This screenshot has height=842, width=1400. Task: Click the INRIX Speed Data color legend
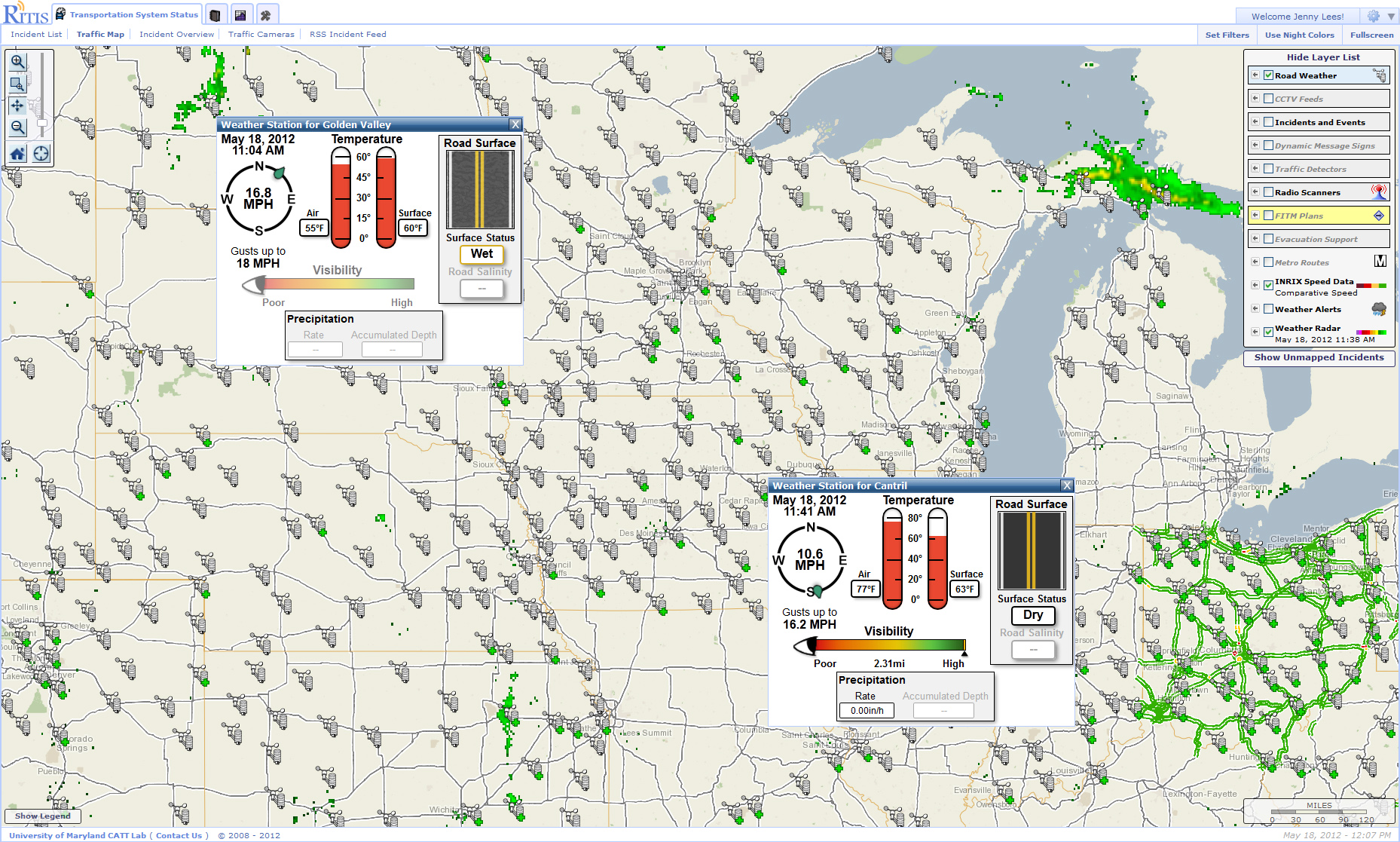[x=1371, y=286]
